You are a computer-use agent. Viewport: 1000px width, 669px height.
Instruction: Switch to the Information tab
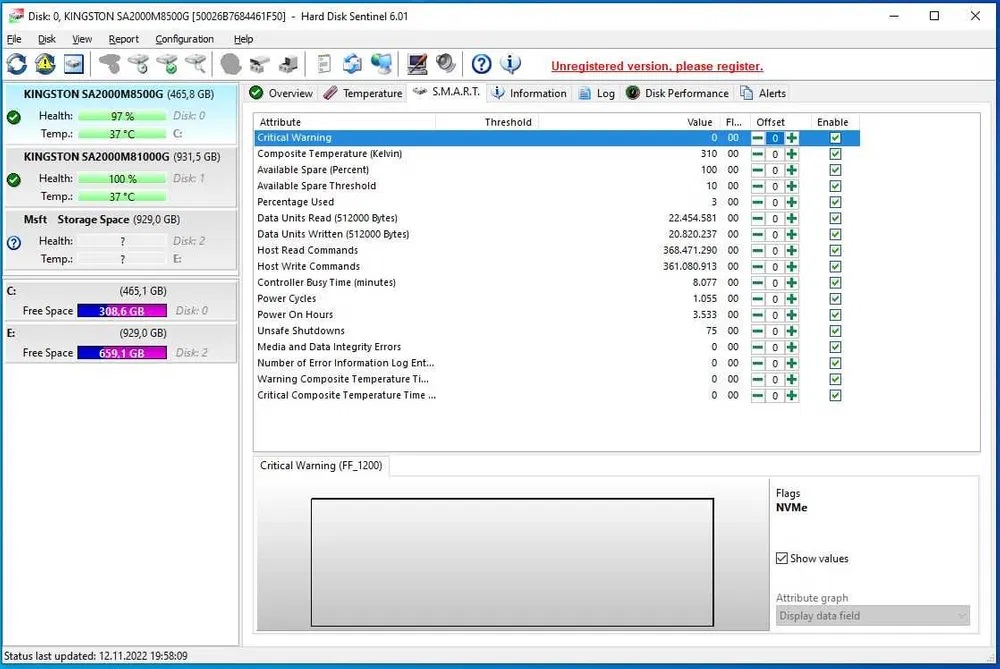coord(529,93)
